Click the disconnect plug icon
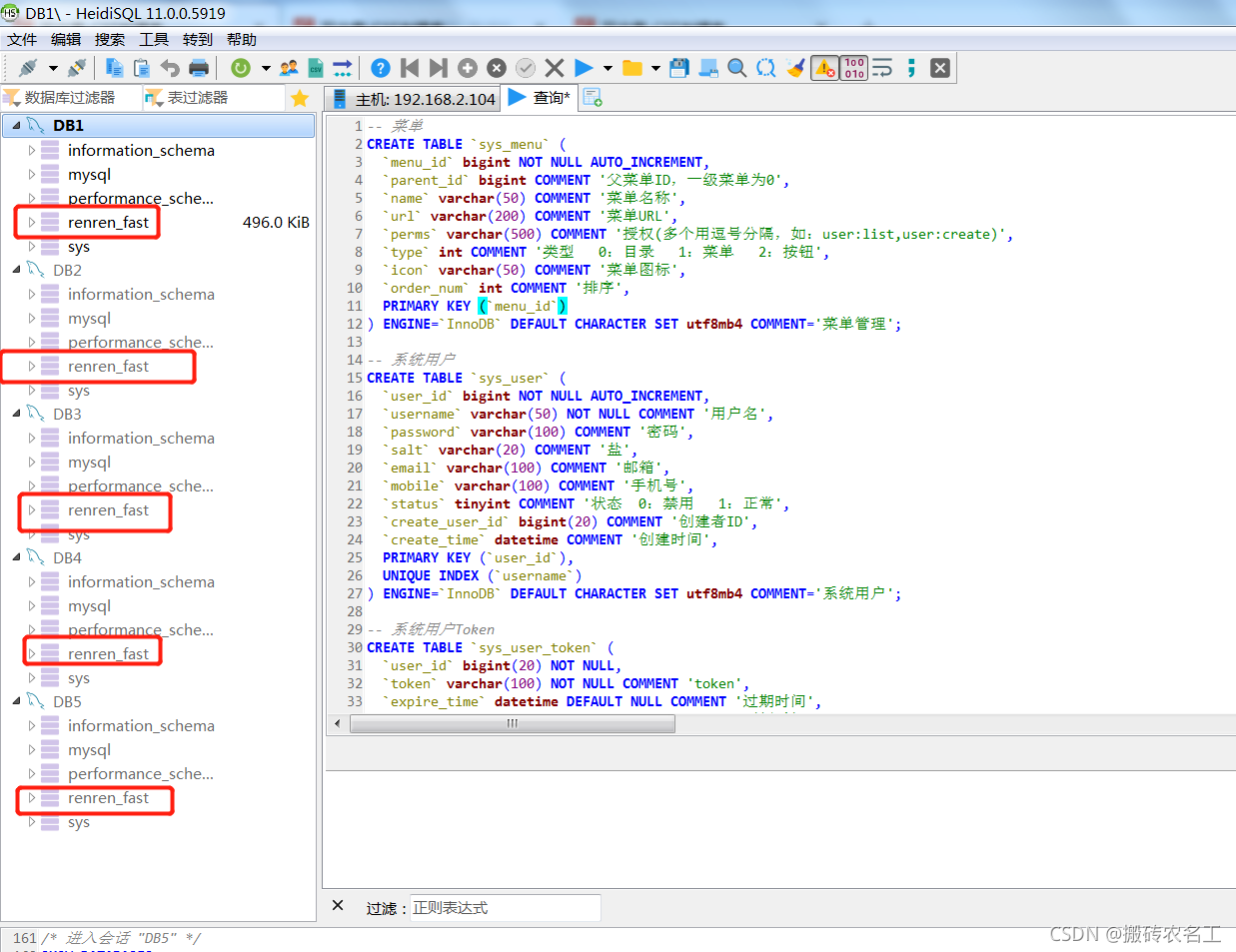 tap(77, 68)
